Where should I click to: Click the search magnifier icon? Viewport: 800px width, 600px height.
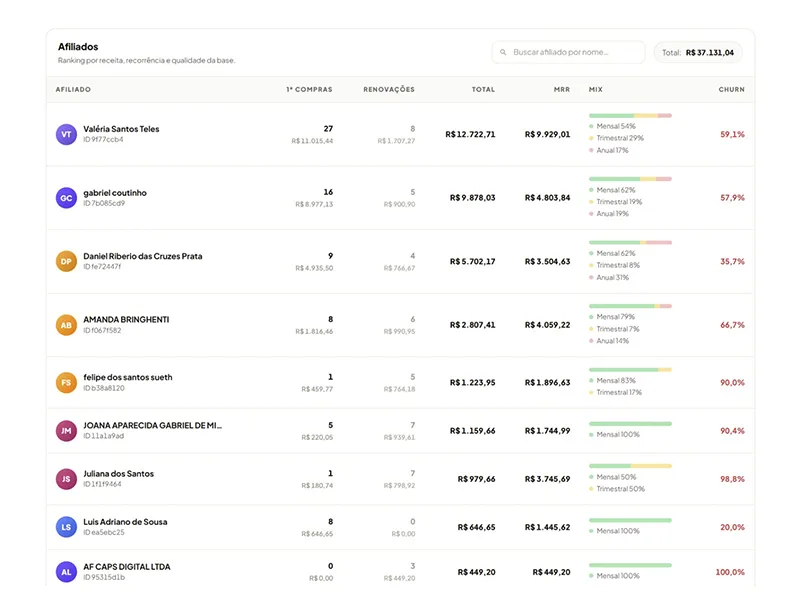[x=503, y=52]
